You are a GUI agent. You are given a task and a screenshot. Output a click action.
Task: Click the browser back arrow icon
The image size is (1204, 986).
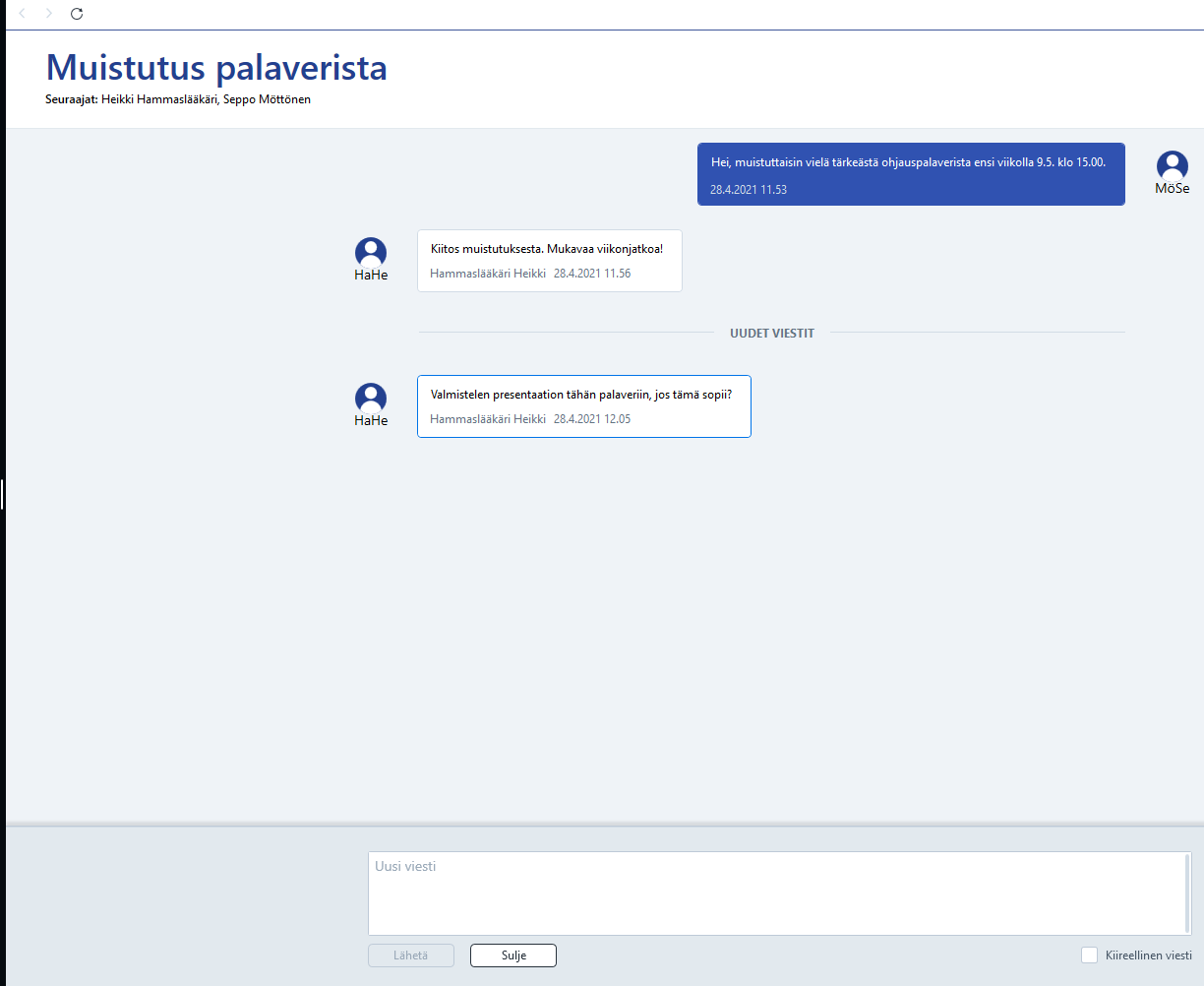click(23, 14)
